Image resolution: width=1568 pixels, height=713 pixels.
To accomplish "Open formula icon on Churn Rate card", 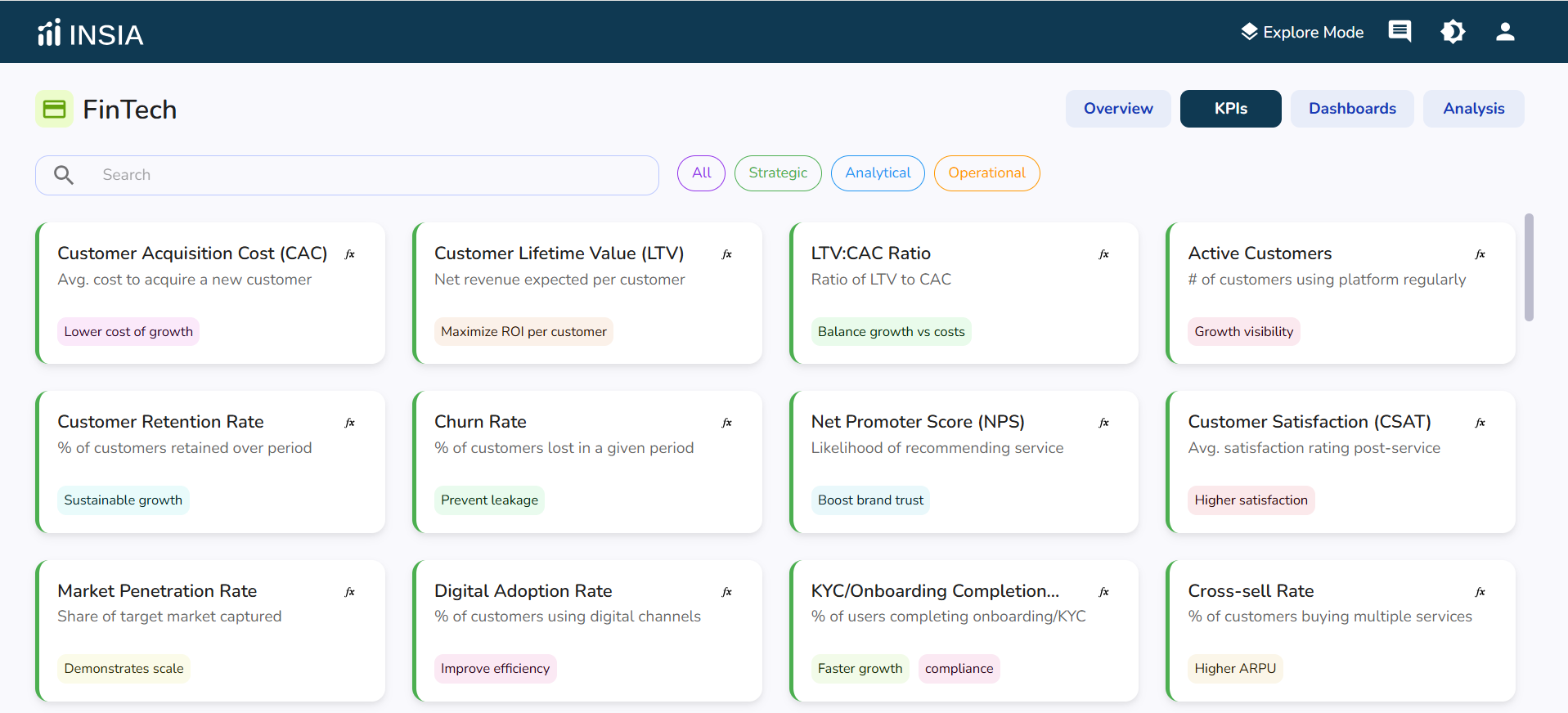I will [x=727, y=423].
